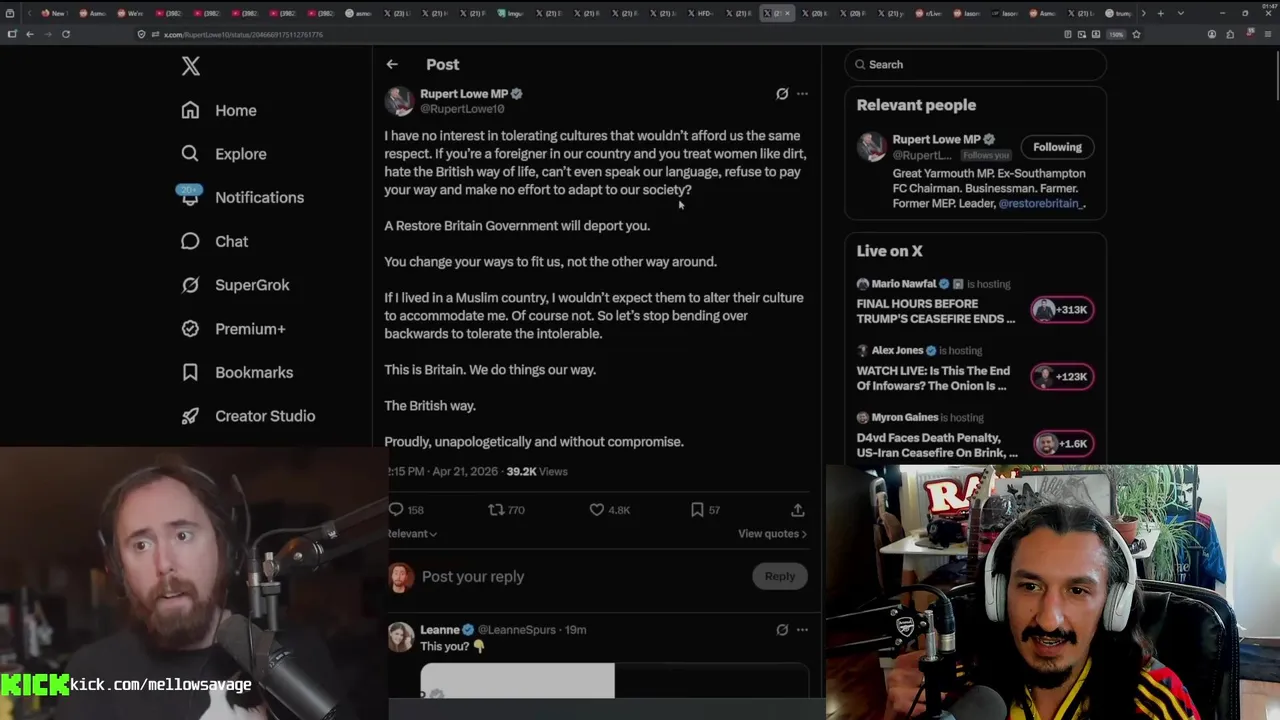Open View quotes link
This screenshot has width=1280, height=720.
(x=772, y=534)
